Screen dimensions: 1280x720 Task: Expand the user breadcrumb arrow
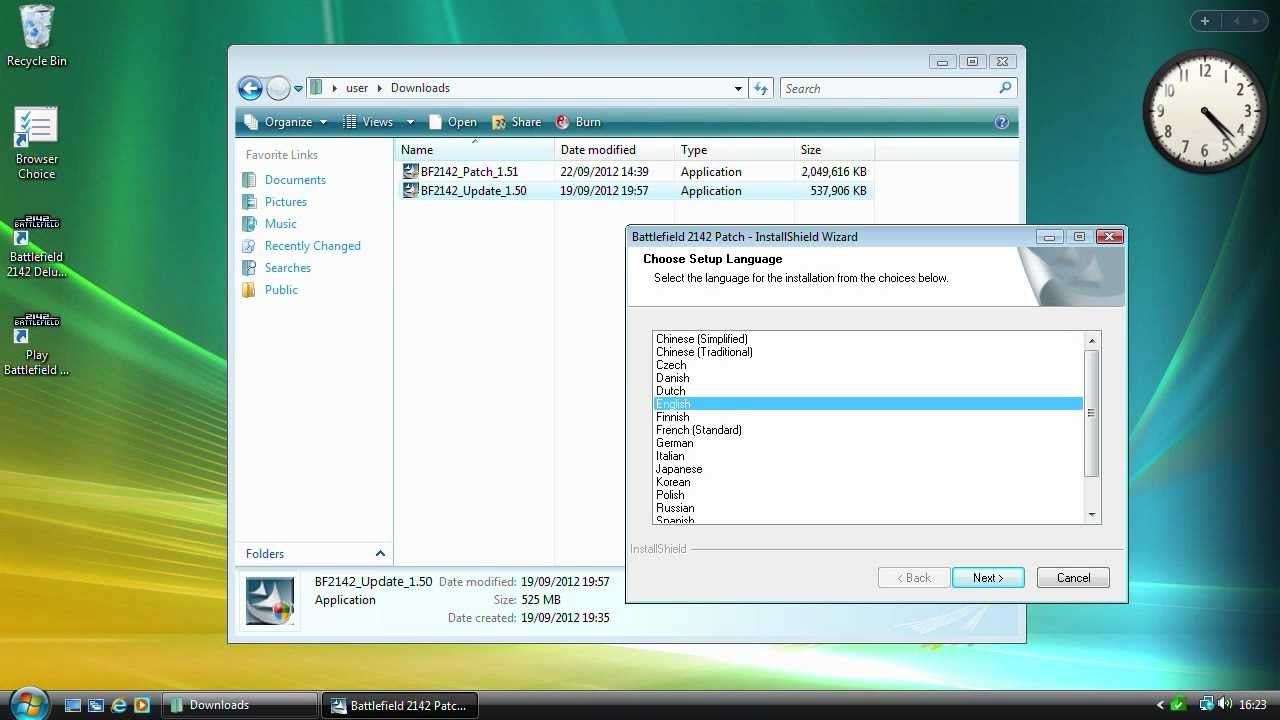pyautogui.click(x=379, y=88)
